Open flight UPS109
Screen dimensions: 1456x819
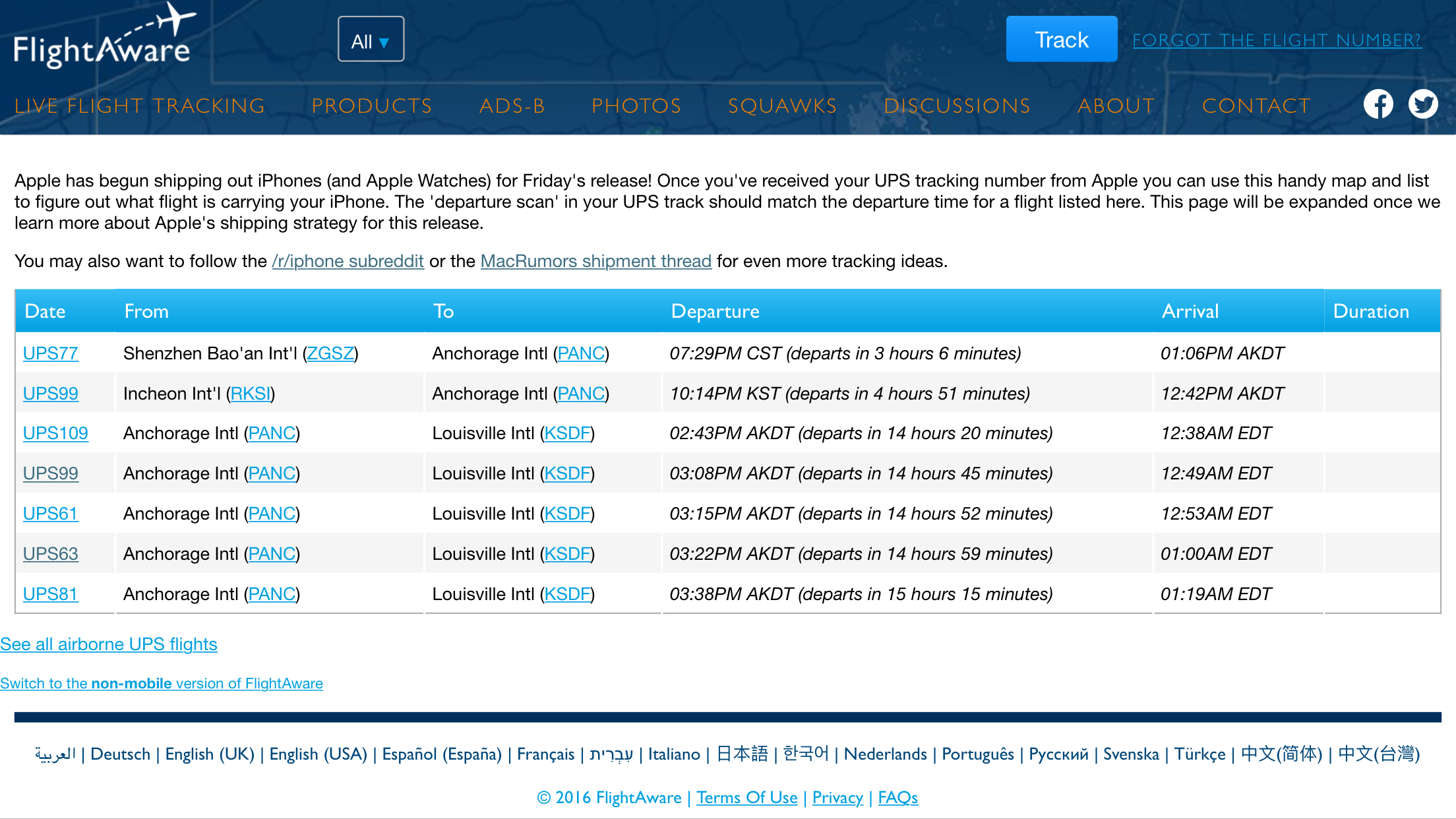[55, 433]
